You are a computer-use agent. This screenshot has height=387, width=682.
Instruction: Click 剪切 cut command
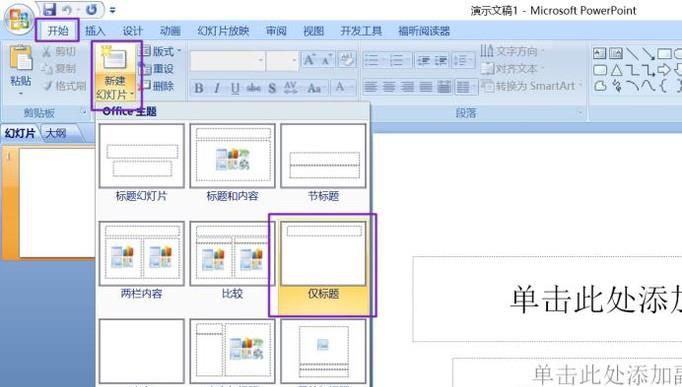click(x=60, y=52)
